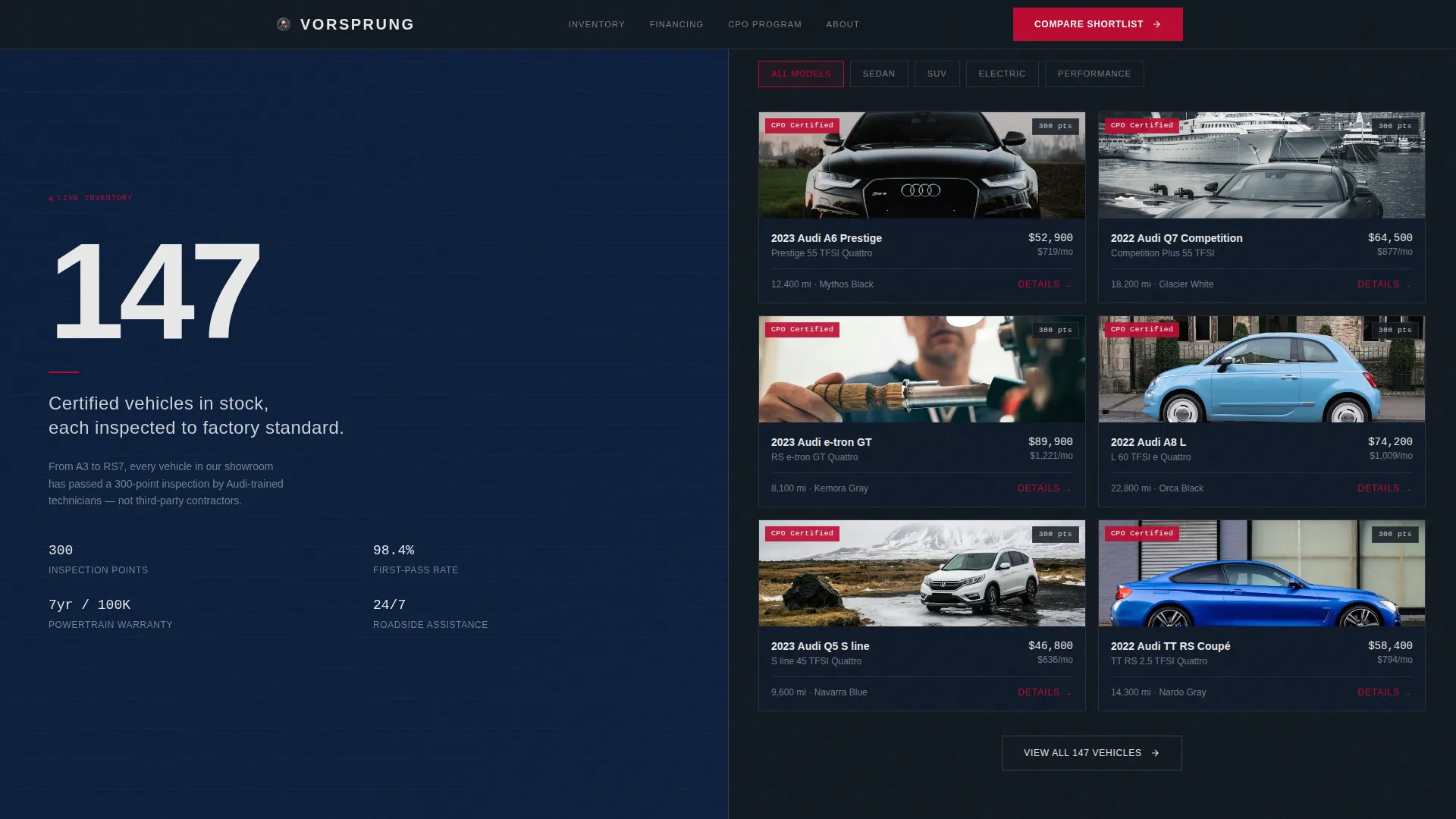1456x819 pixels.
Task: Click 300 pts badge on Q5 S line card
Action: [x=1056, y=535]
